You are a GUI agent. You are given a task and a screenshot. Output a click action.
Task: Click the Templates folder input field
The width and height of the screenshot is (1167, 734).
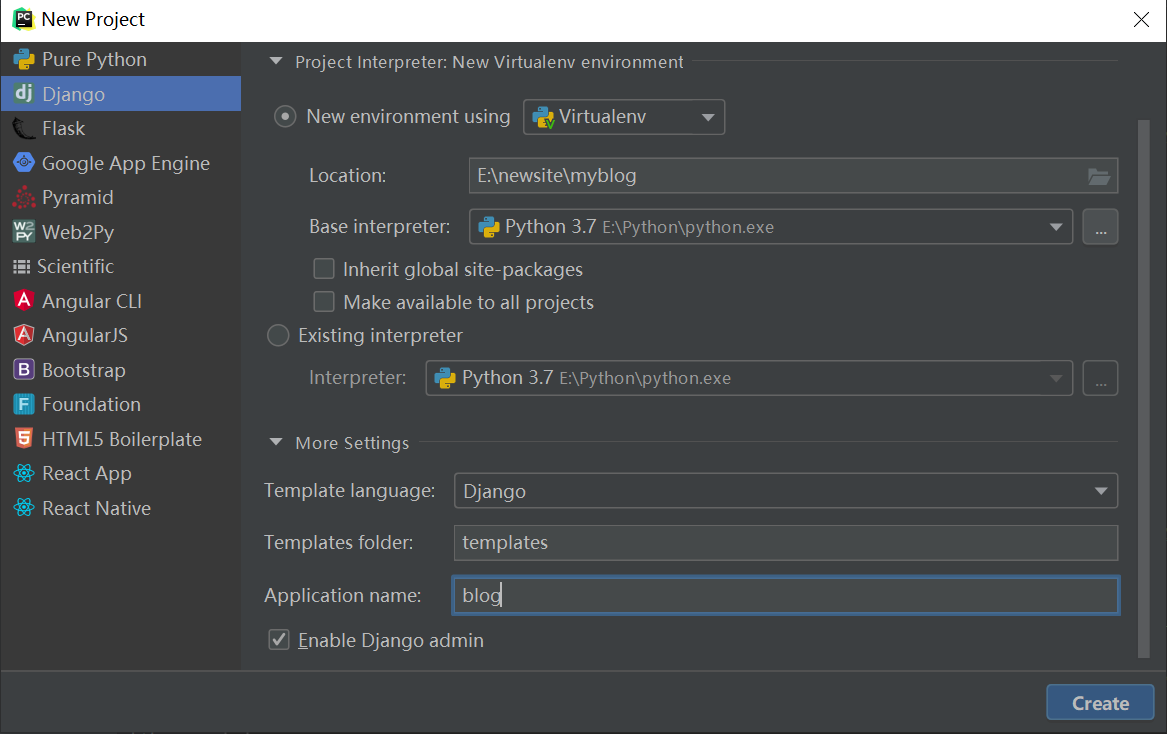(785, 543)
